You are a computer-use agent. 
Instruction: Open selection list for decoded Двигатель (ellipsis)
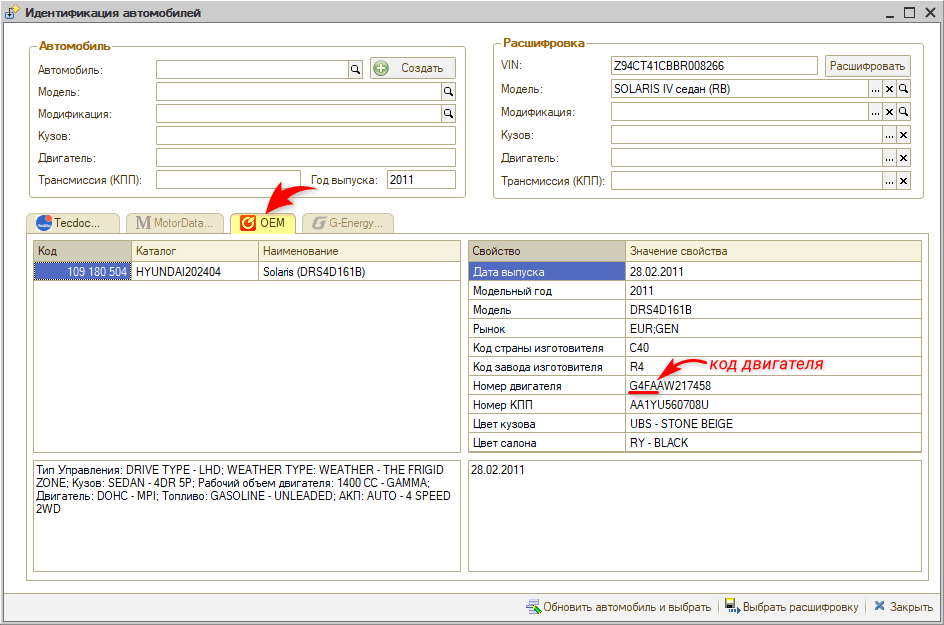click(889, 158)
